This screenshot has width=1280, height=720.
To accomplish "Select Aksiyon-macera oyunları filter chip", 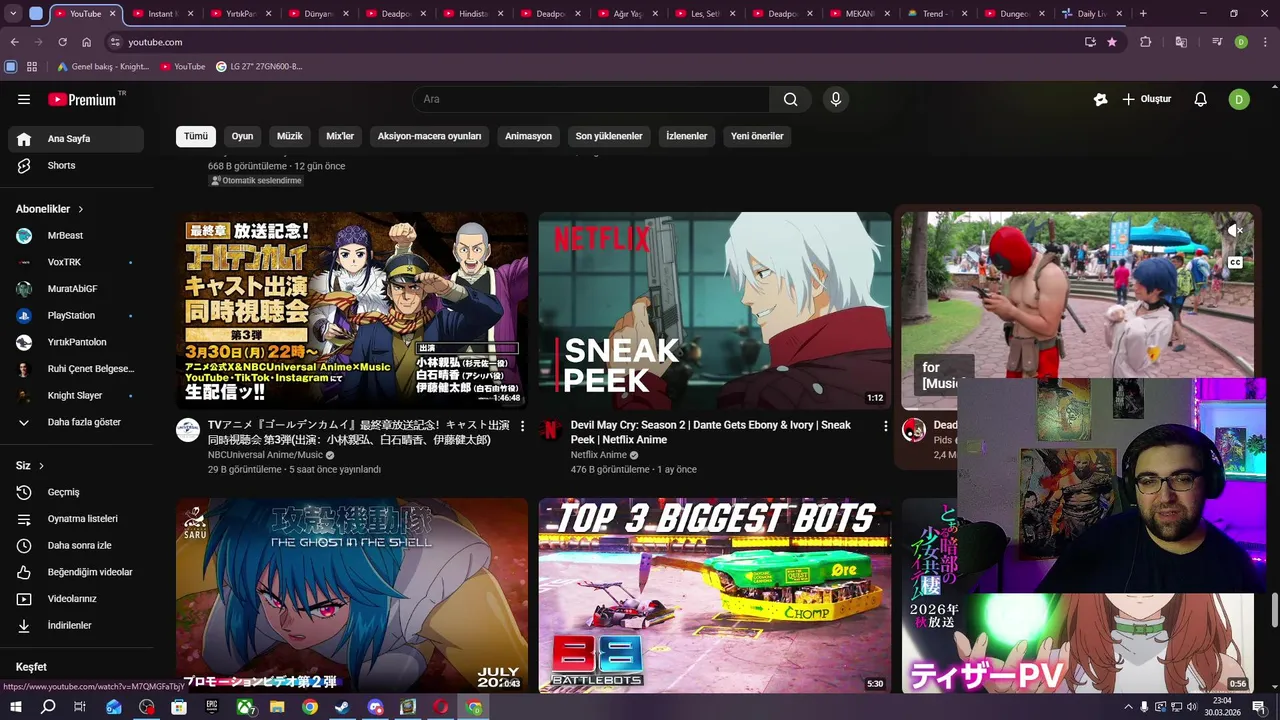I will click(x=429, y=136).
